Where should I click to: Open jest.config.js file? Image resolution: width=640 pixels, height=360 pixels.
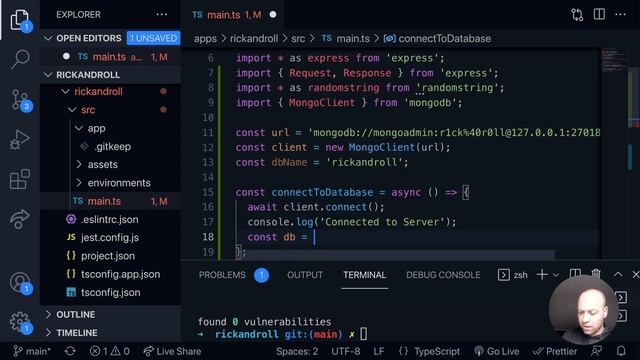pyautogui.click(x=111, y=238)
